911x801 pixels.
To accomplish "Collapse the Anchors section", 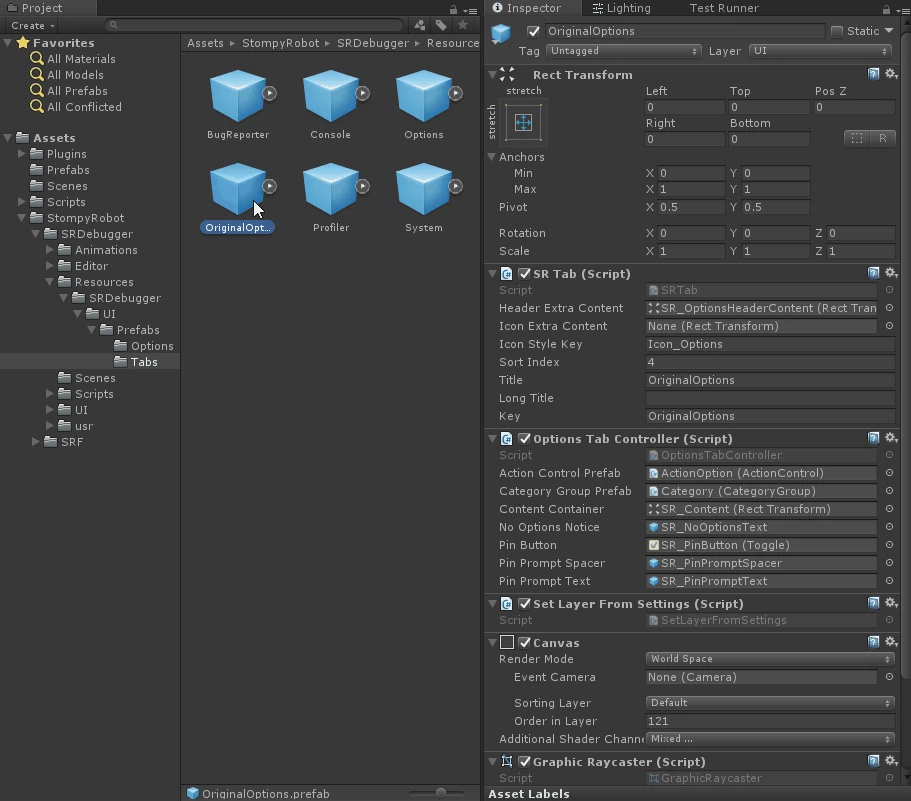I will 492,156.
